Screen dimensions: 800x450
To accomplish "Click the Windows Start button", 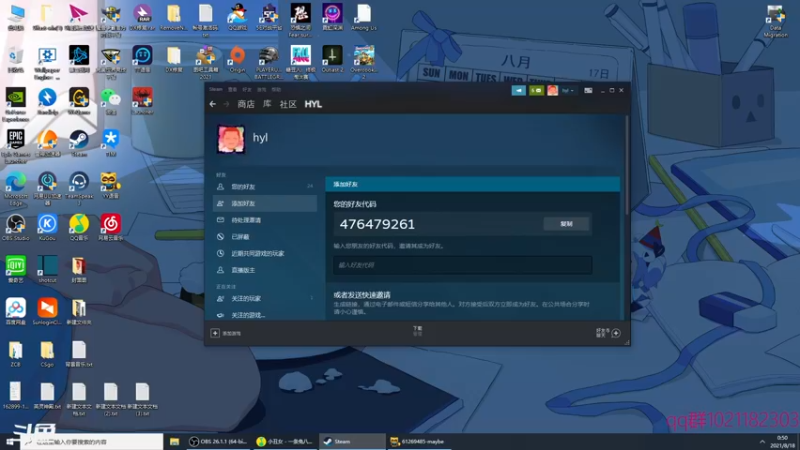I will pyautogui.click(x=10, y=441).
